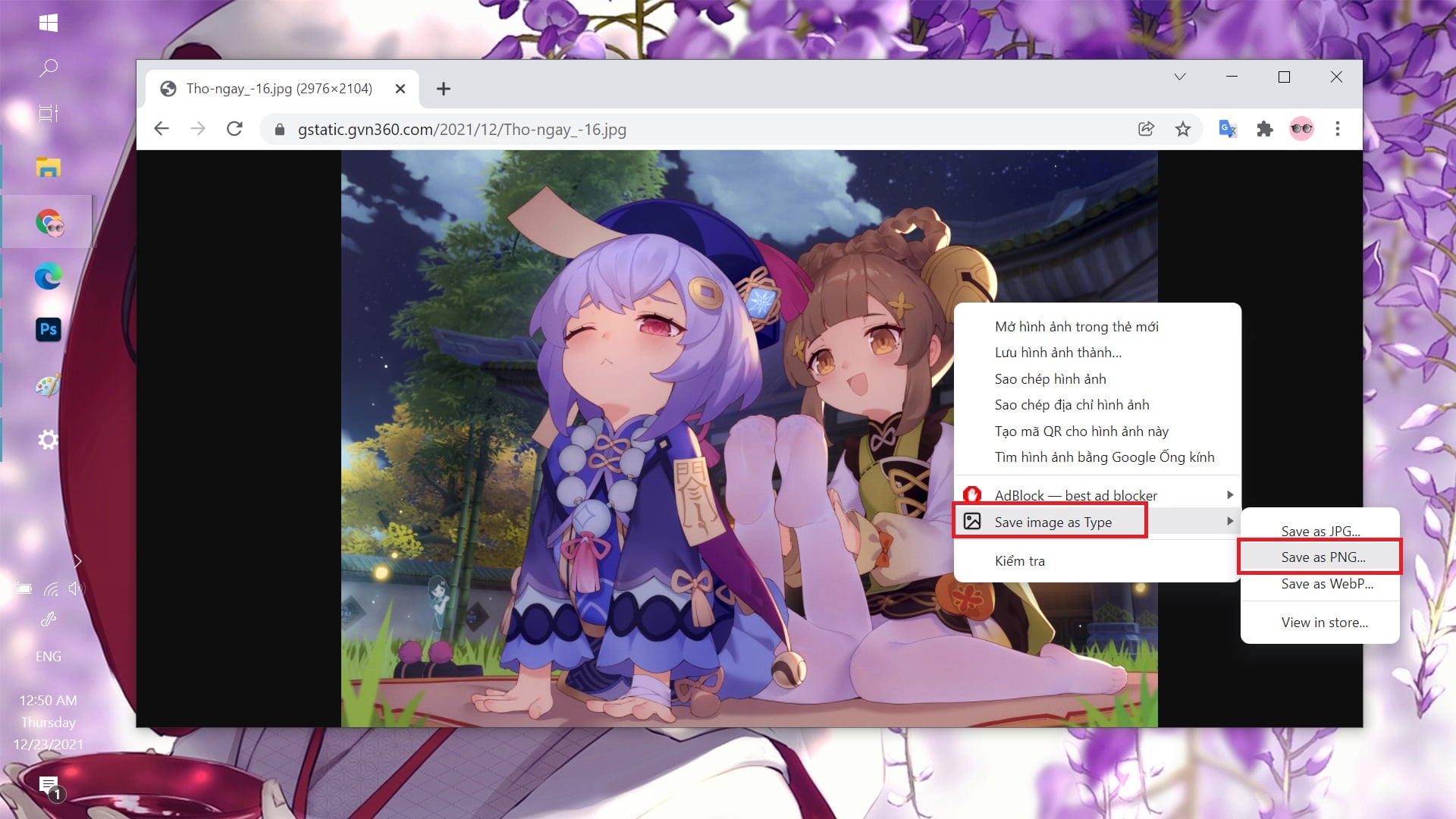Switch to Chrome in the taskbar
Screen dimensions: 1456x819
tap(49, 223)
